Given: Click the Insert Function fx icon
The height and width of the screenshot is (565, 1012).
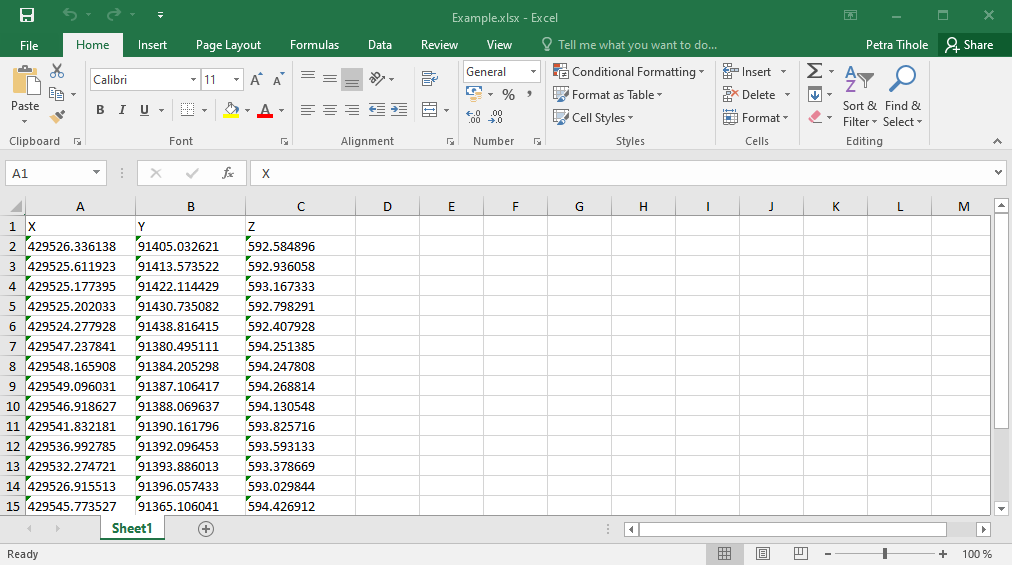Looking at the screenshot, I should [x=228, y=173].
